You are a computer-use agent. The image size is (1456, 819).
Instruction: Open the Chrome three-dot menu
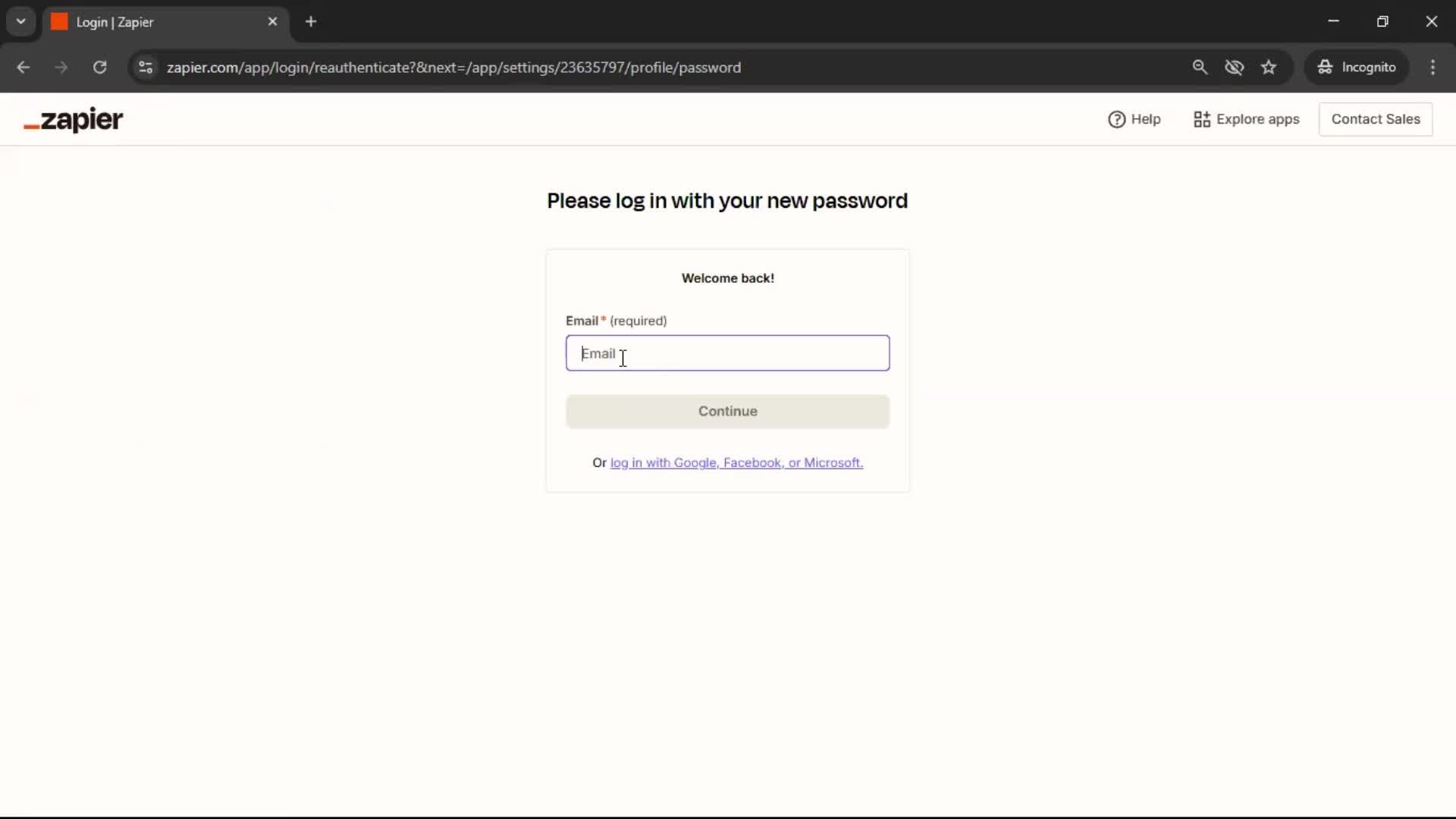click(x=1432, y=67)
